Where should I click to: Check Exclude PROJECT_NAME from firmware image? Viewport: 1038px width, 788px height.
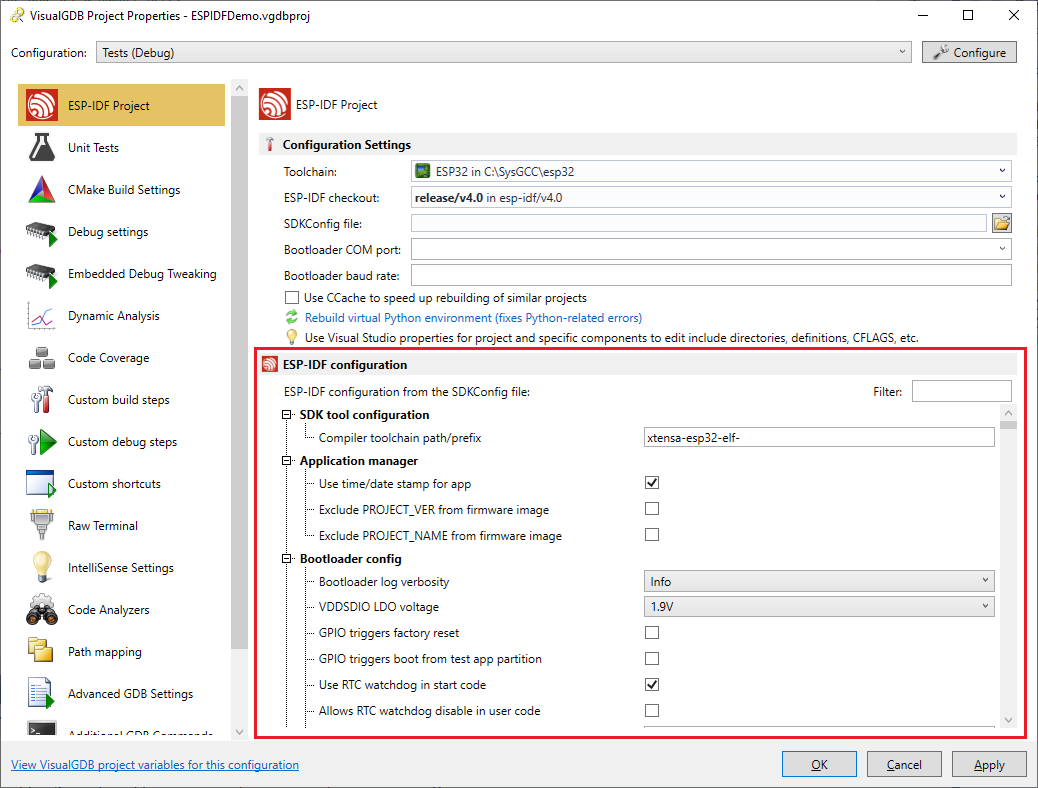coord(652,534)
